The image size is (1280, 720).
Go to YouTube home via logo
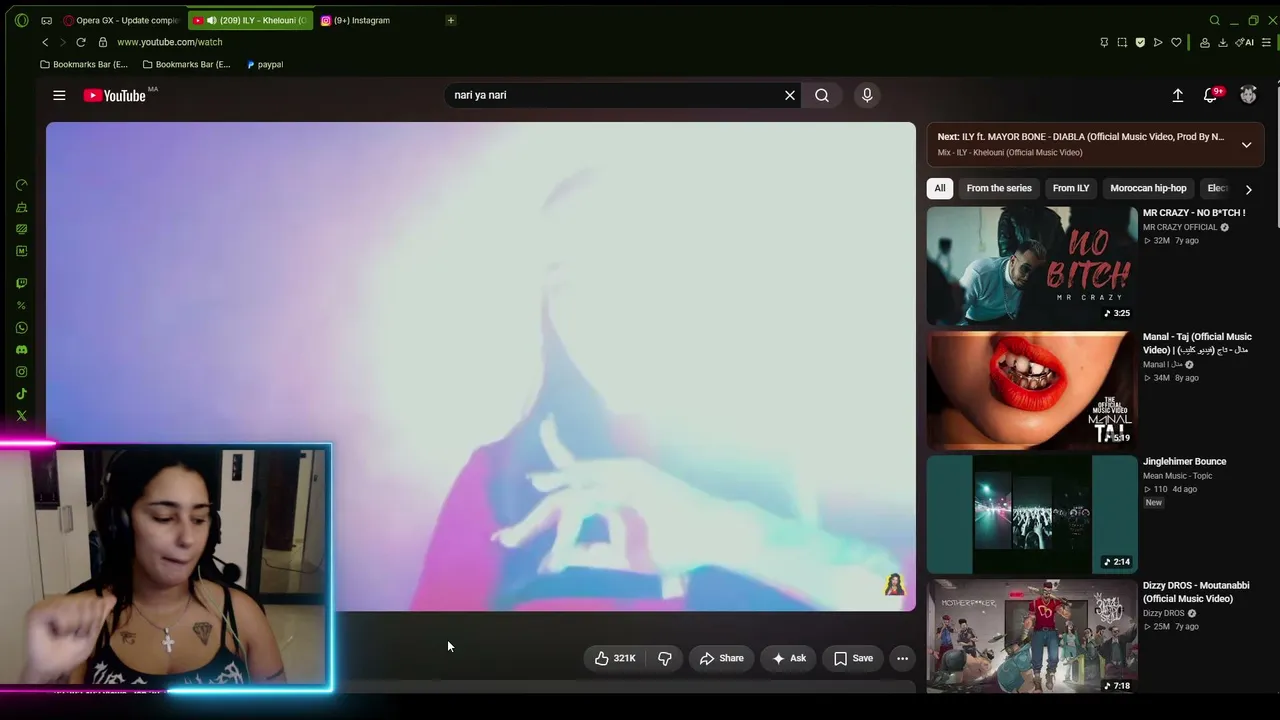click(x=115, y=95)
